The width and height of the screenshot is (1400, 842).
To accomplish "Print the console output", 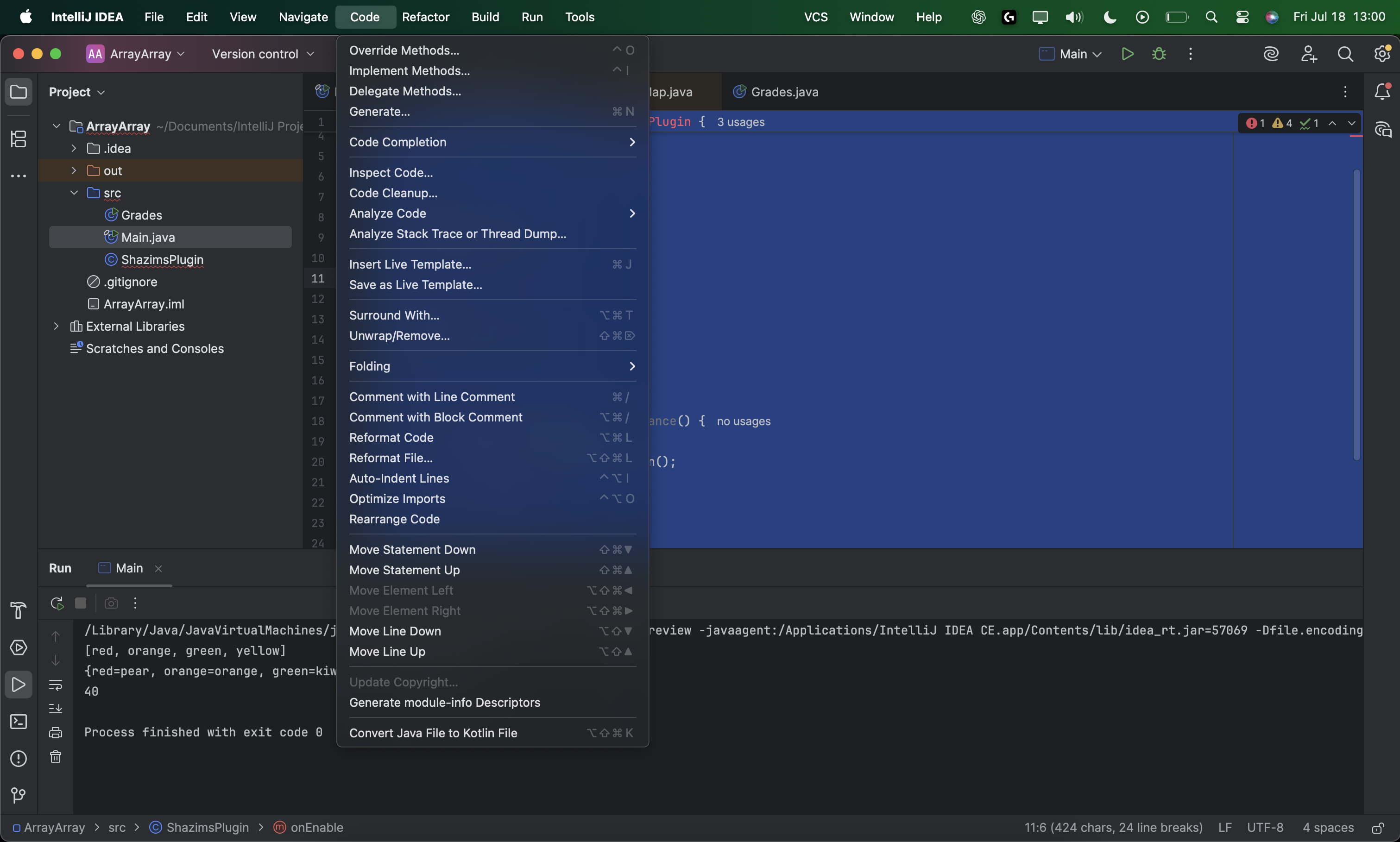I will (56, 733).
